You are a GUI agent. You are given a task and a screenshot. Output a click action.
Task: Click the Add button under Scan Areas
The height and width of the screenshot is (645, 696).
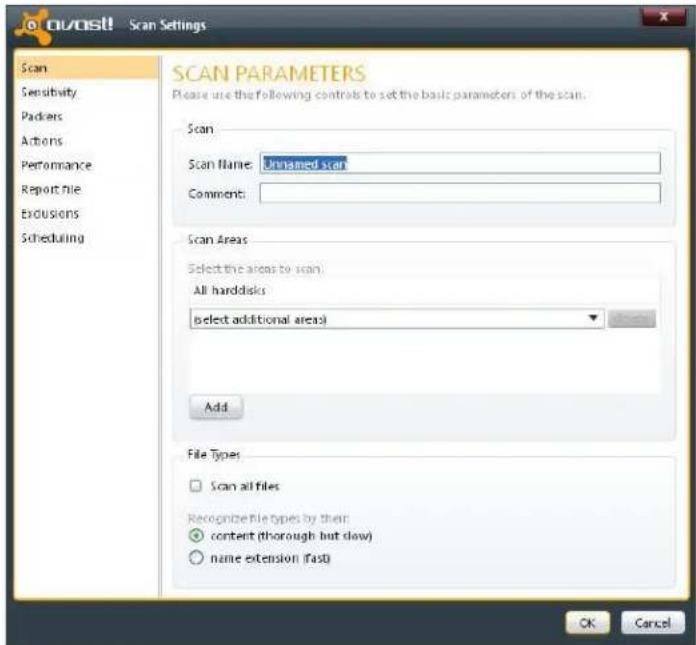click(216, 407)
